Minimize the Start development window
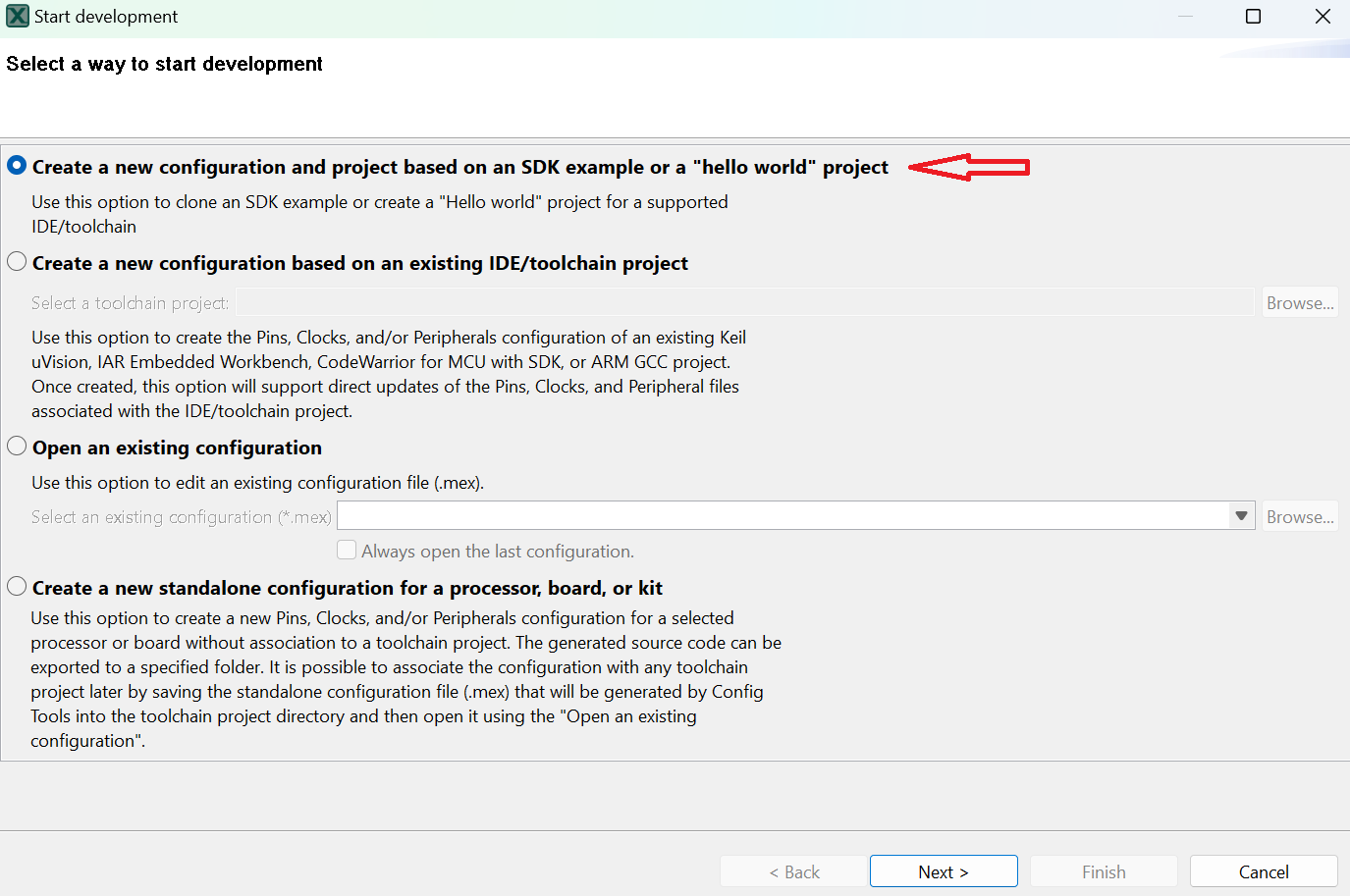The height and width of the screenshot is (896, 1350). pyautogui.click(x=1185, y=17)
